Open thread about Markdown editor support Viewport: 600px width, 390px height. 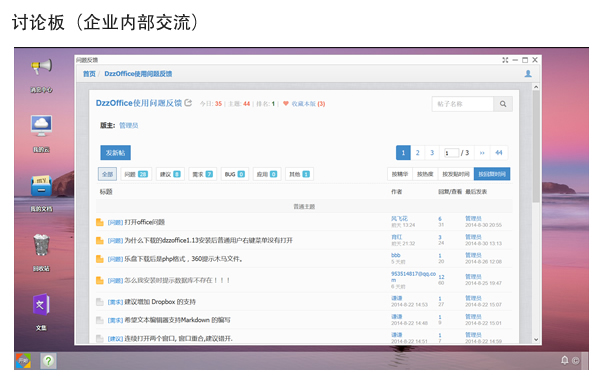coord(178,320)
